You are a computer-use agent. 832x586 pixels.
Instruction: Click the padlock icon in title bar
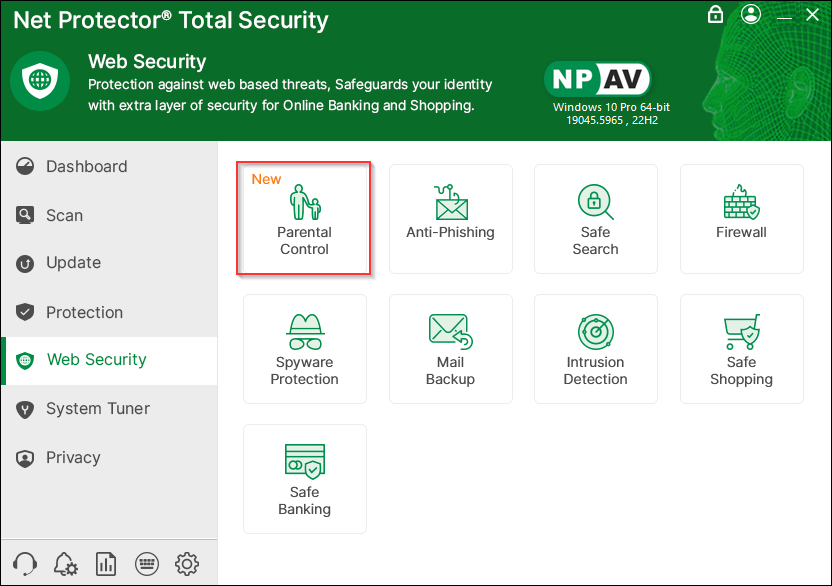pos(715,14)
